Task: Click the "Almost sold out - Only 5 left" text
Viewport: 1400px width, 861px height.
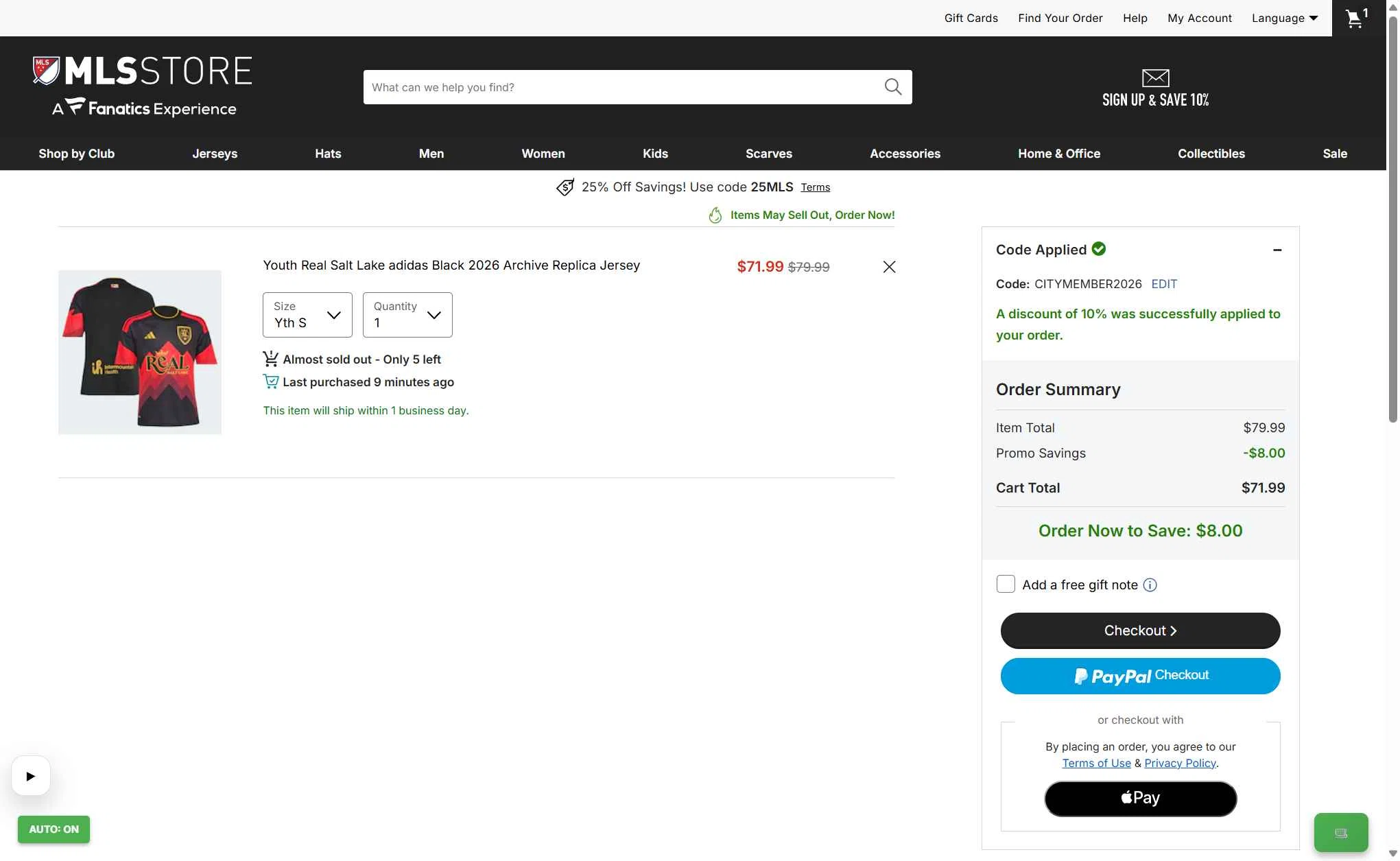Action: [x=361, y=359]
